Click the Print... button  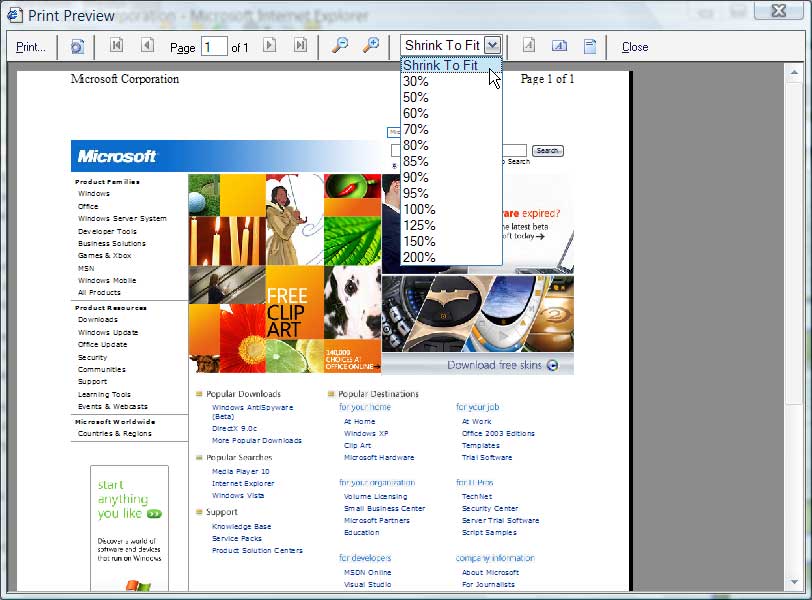pyautogui.click(x=31, y=47)
